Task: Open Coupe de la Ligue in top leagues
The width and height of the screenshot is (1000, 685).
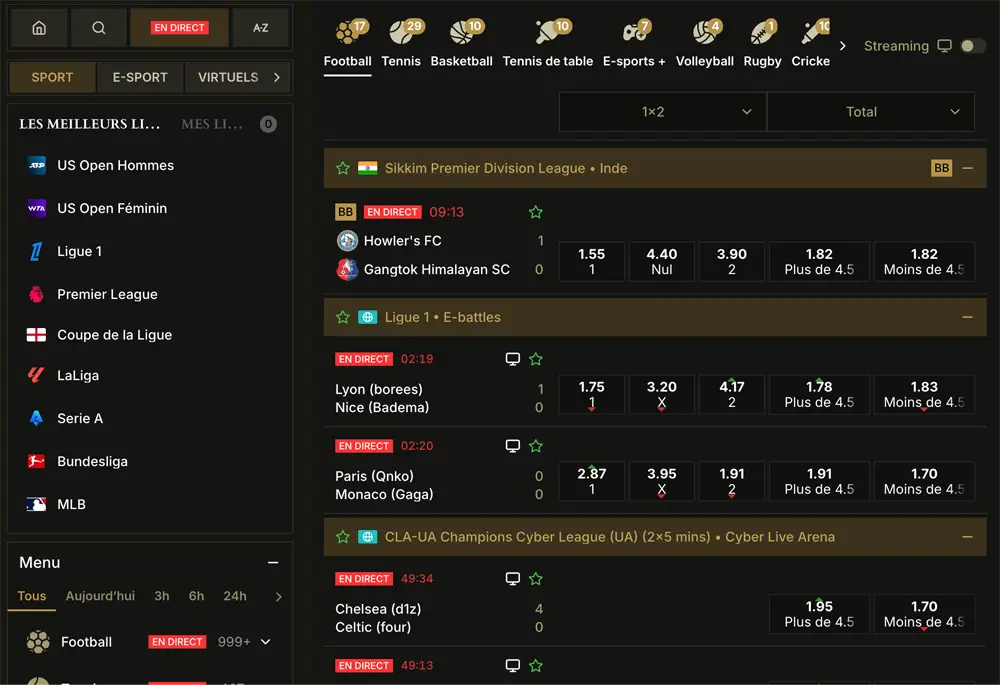Action: (115, 335)
